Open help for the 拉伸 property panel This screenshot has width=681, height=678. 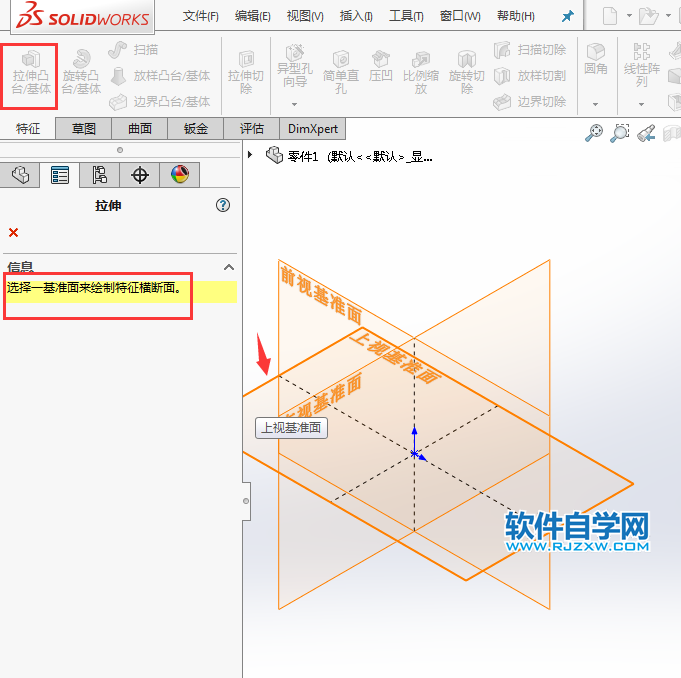(x=223, y=205)
